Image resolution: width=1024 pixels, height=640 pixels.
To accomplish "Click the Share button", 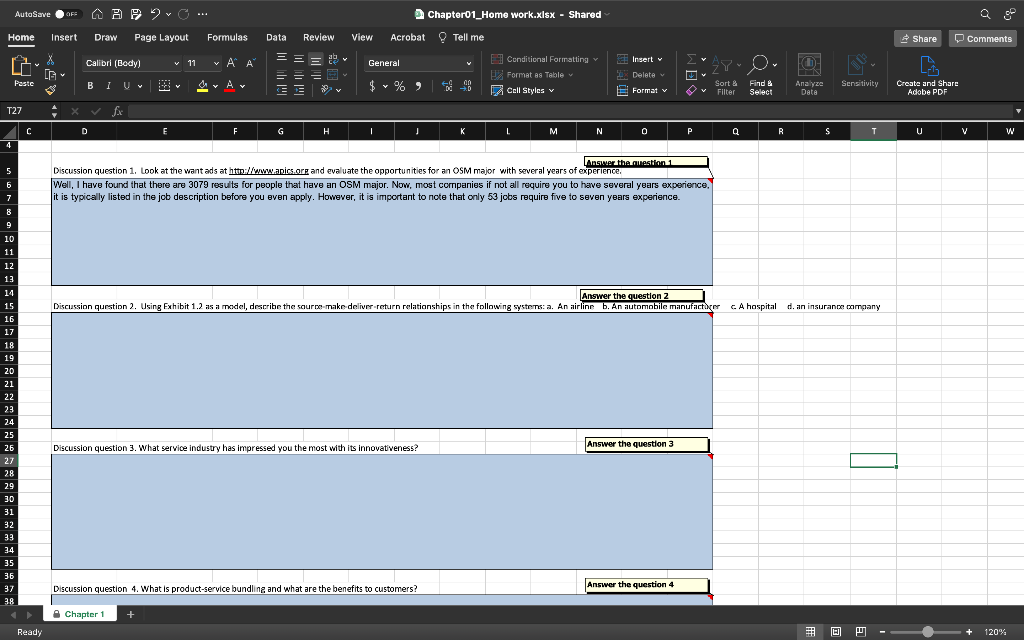I will point(917,38).
